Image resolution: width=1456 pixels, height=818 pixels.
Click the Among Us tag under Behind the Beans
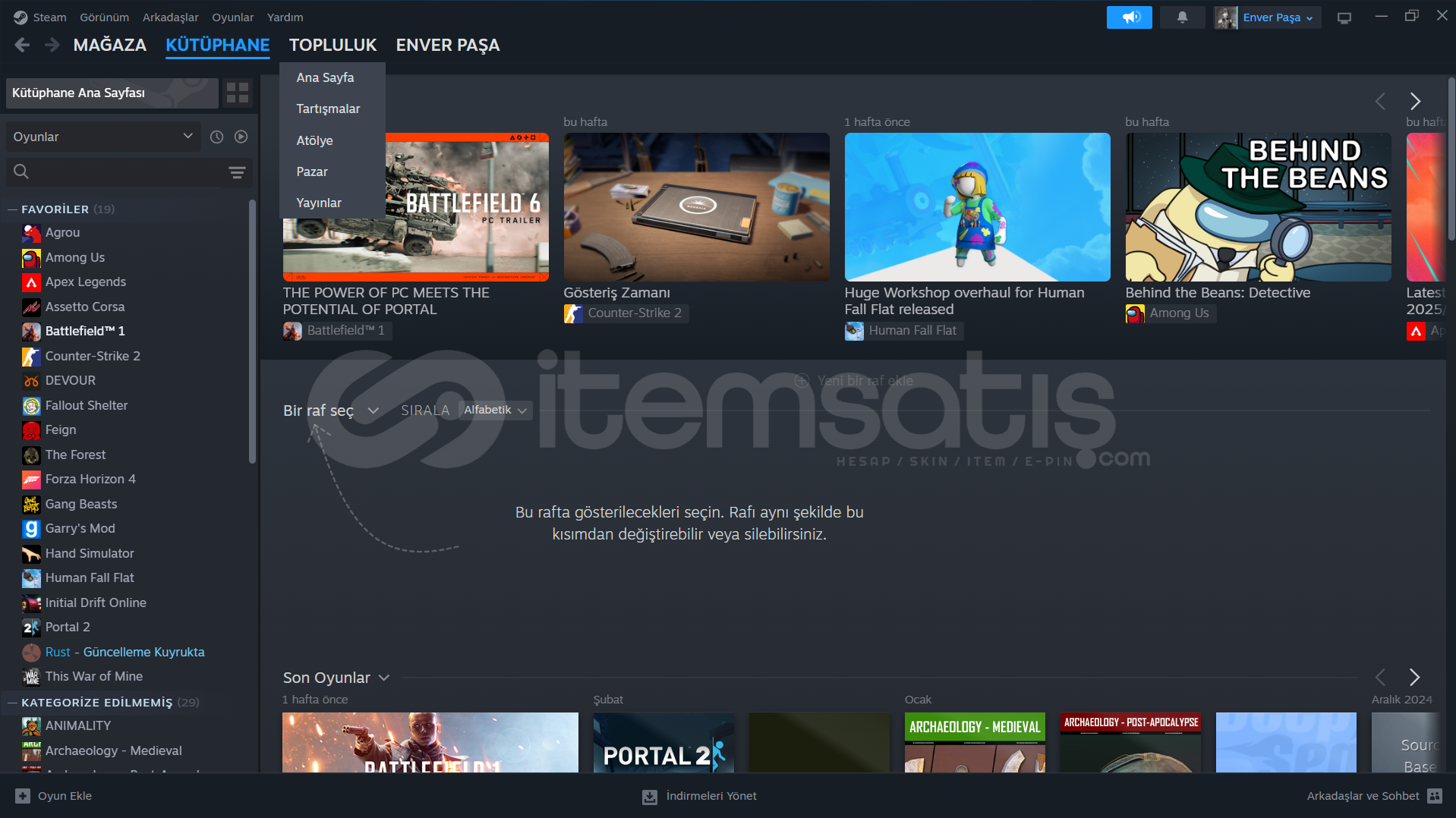(1171, 313)
